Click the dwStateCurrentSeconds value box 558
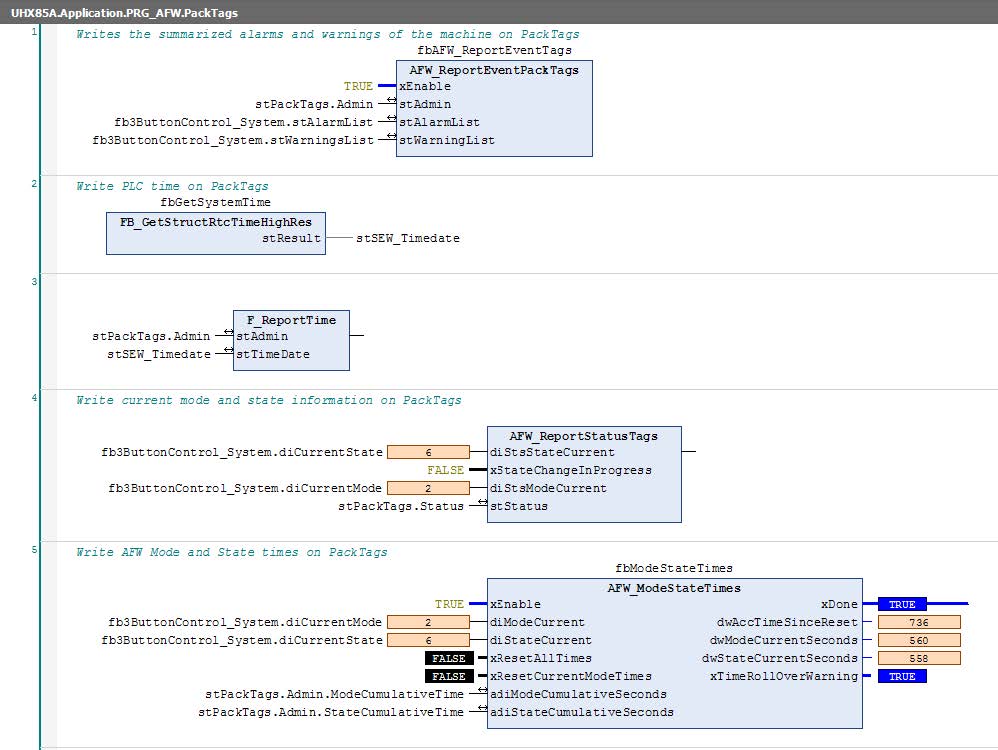This screenshot has height=750, width=998. tap(919, 658)
